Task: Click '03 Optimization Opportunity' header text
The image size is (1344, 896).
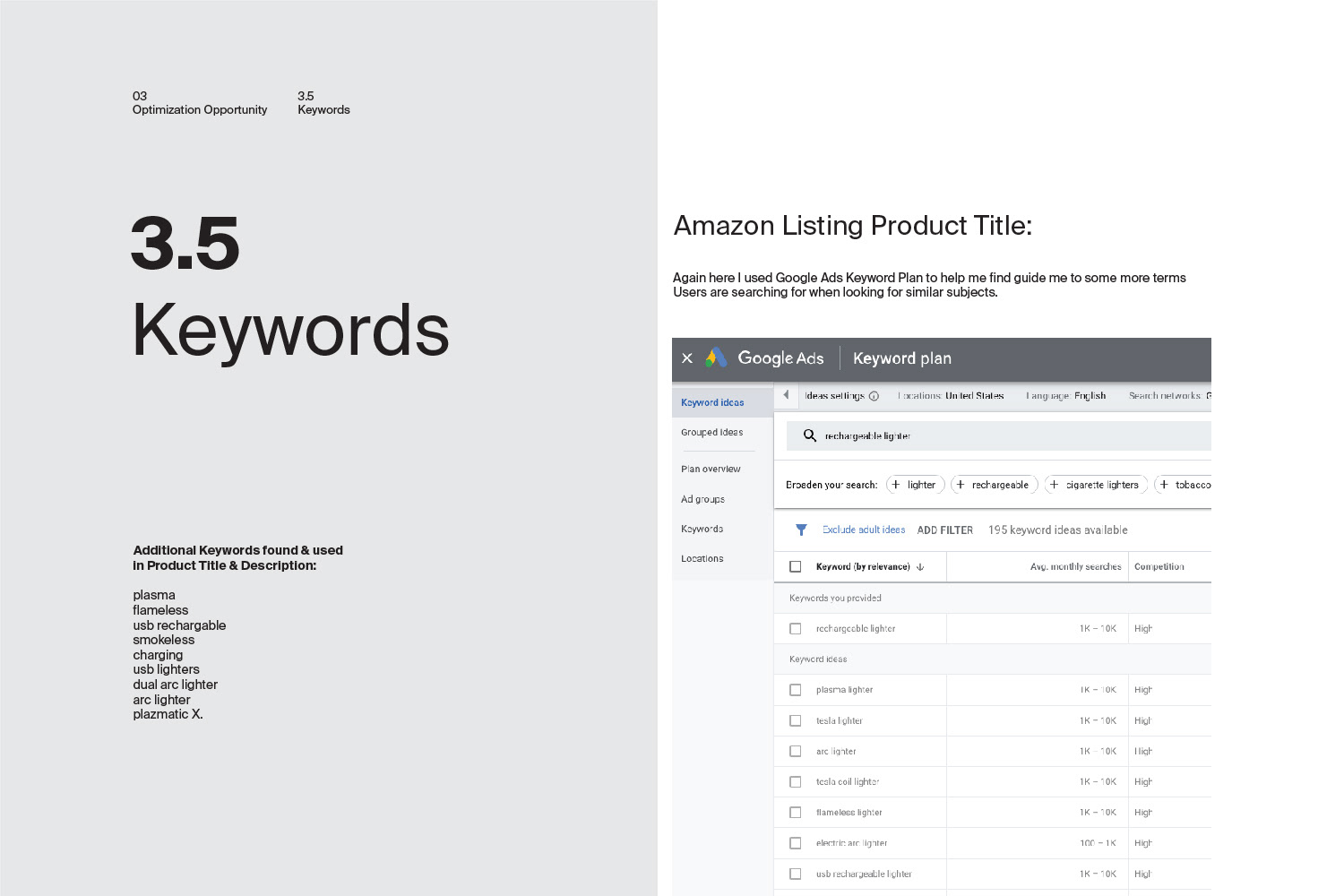Action: point(200,103)
